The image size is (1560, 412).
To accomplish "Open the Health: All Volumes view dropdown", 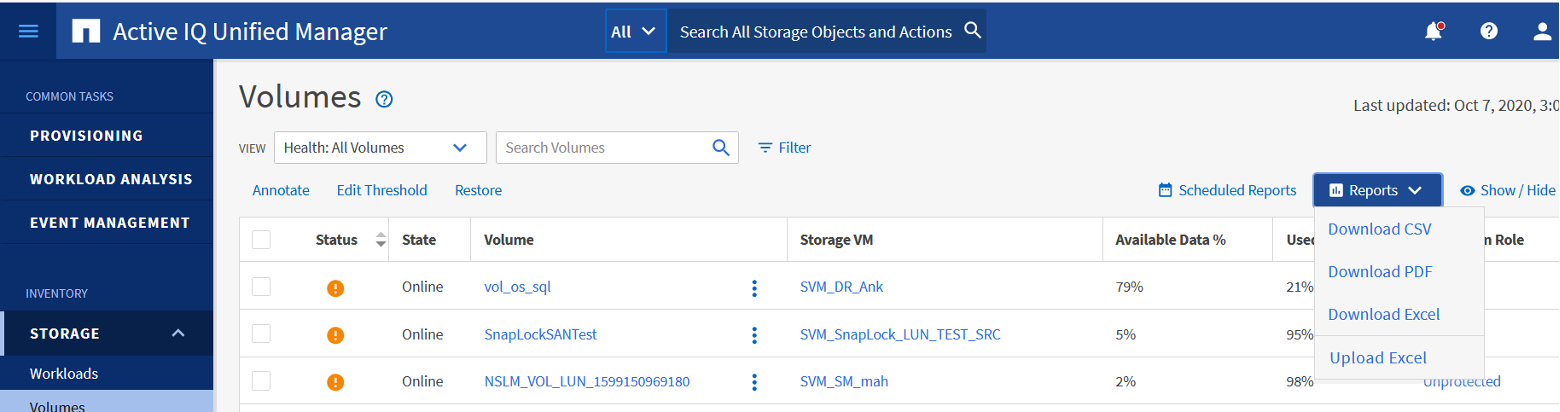I will coord(380,147).
